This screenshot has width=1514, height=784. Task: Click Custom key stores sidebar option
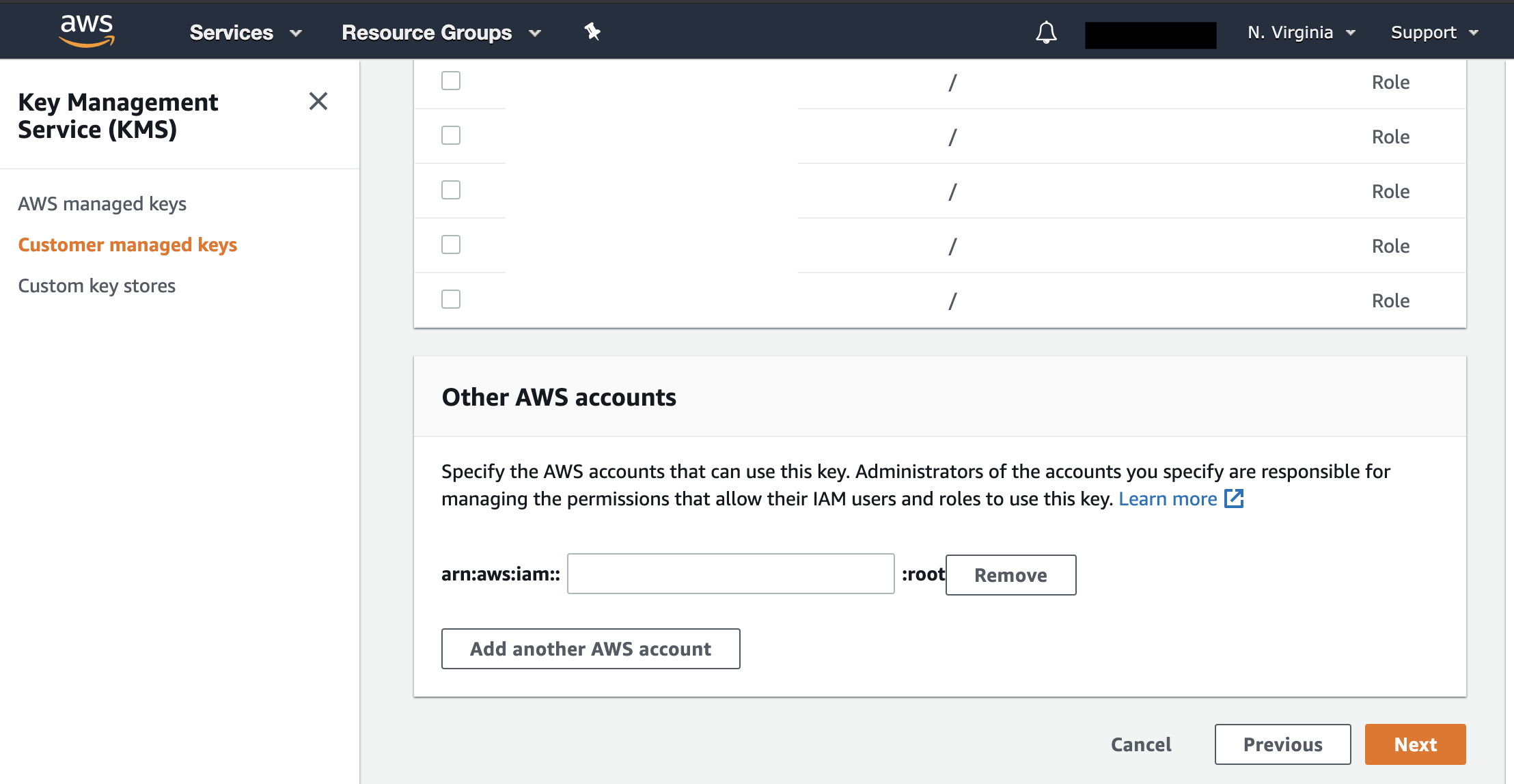(97, 285)
